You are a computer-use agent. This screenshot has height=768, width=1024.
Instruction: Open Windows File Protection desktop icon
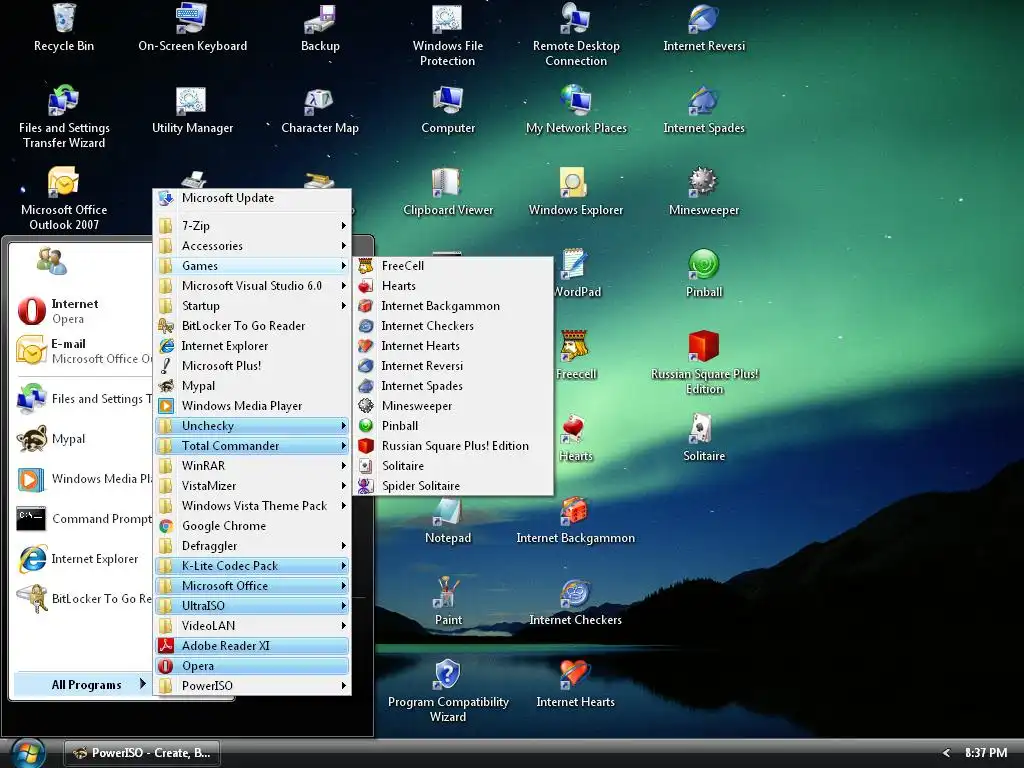pyautogui.click(x=447, y=35)
